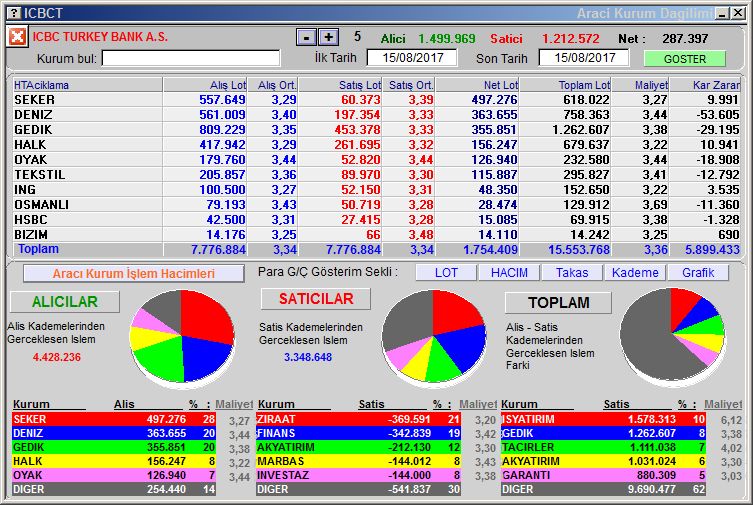Sort by Toplam Lot column header
Image resolution: width=753 pixels, height=505 pixels.
pyautogui.click(x=565, y=85)
